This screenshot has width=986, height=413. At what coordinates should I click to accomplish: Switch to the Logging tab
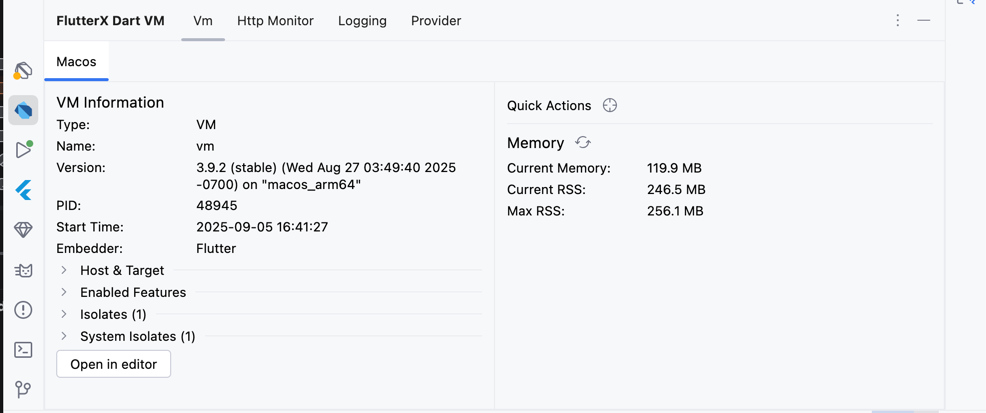362,20
